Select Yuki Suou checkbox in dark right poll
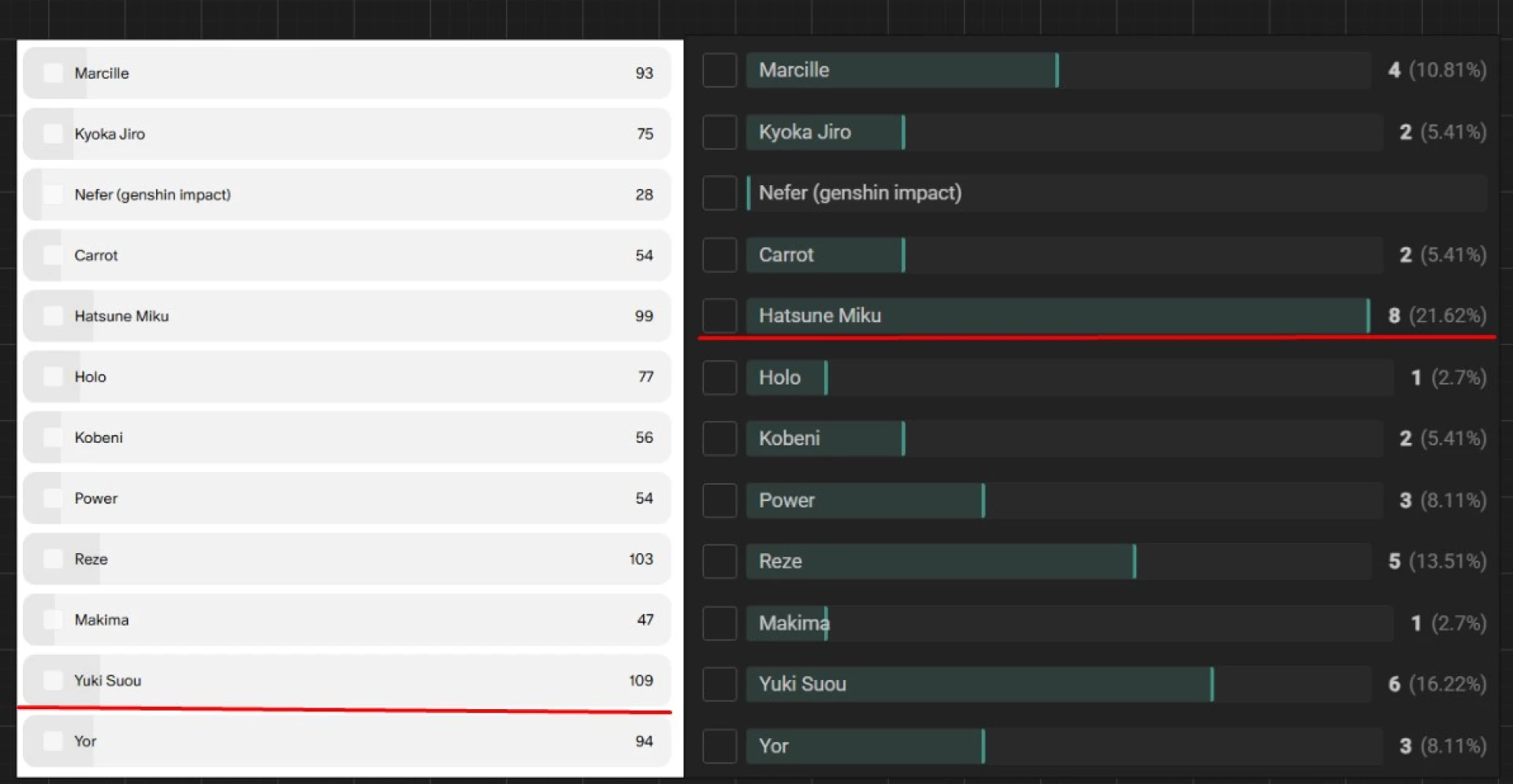Image resolution: width=1513 pixels, height=784 pixels. [x=719, y=684]
